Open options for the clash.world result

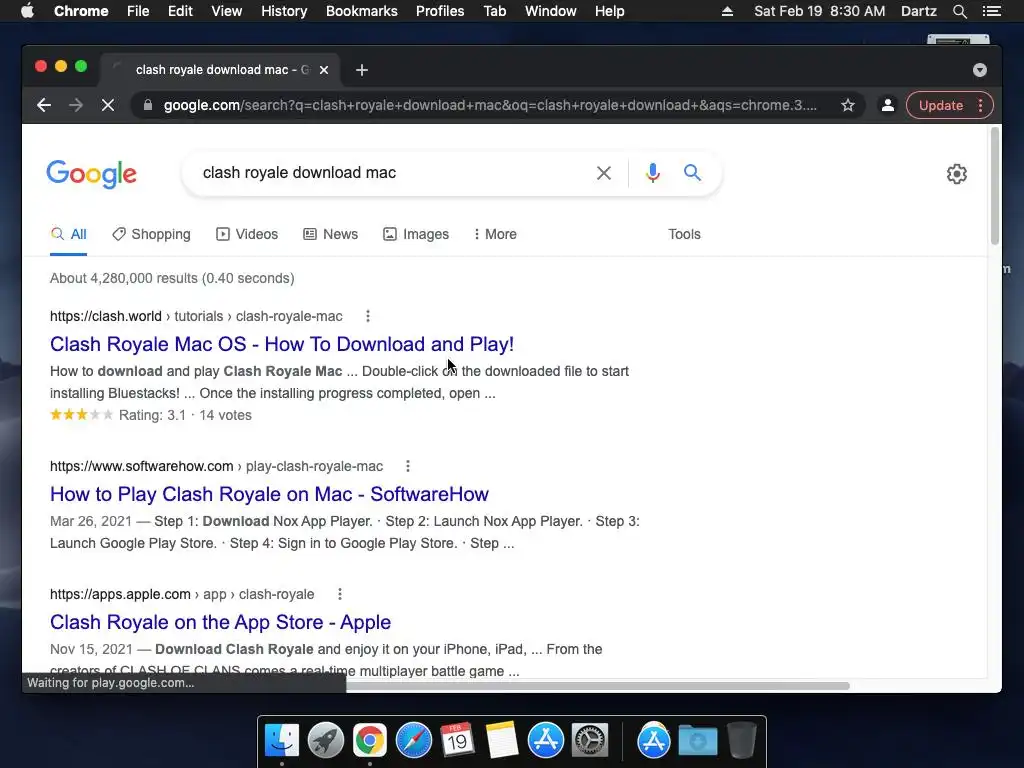(x=368, y=316)
